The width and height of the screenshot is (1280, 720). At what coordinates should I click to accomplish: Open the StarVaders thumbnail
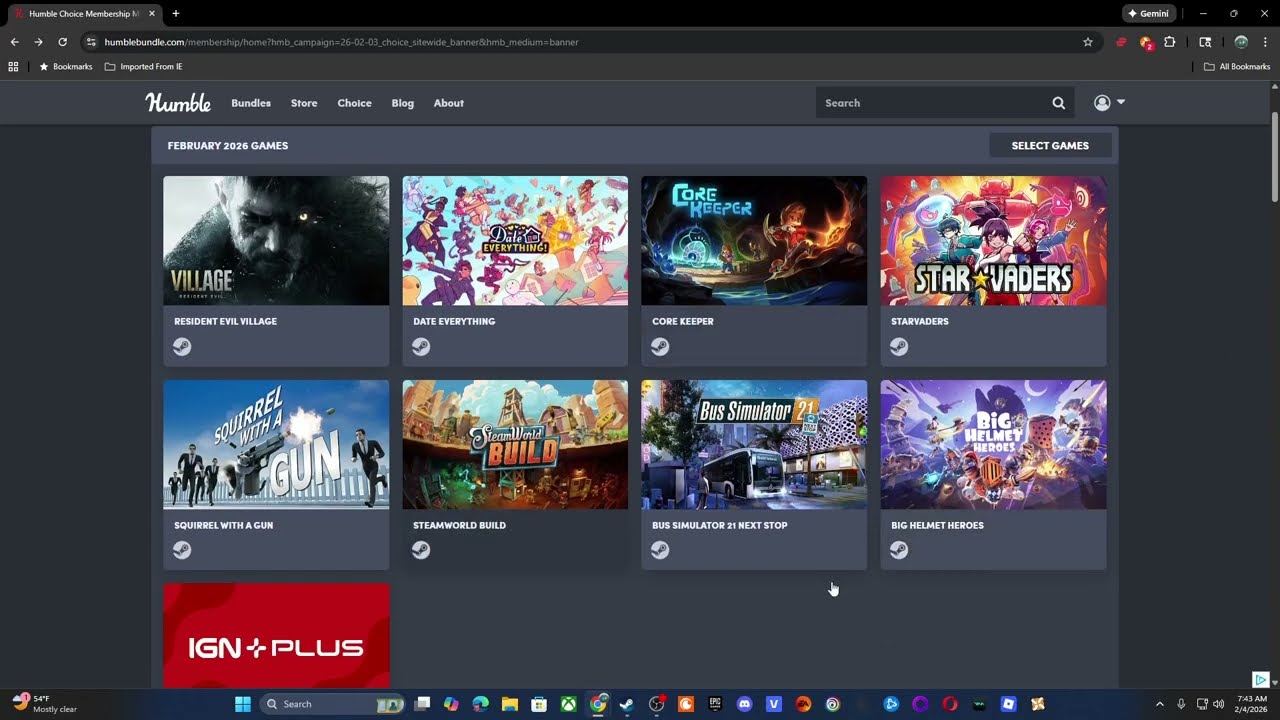coord(993,241)
